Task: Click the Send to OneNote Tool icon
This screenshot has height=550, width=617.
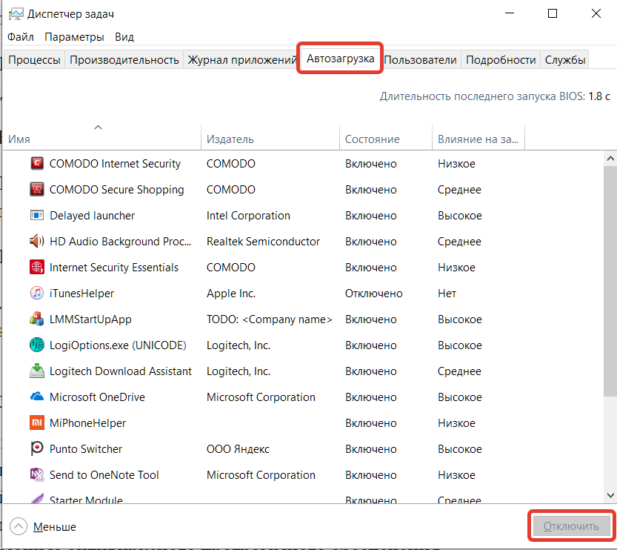Action: [x=37, y=475]
